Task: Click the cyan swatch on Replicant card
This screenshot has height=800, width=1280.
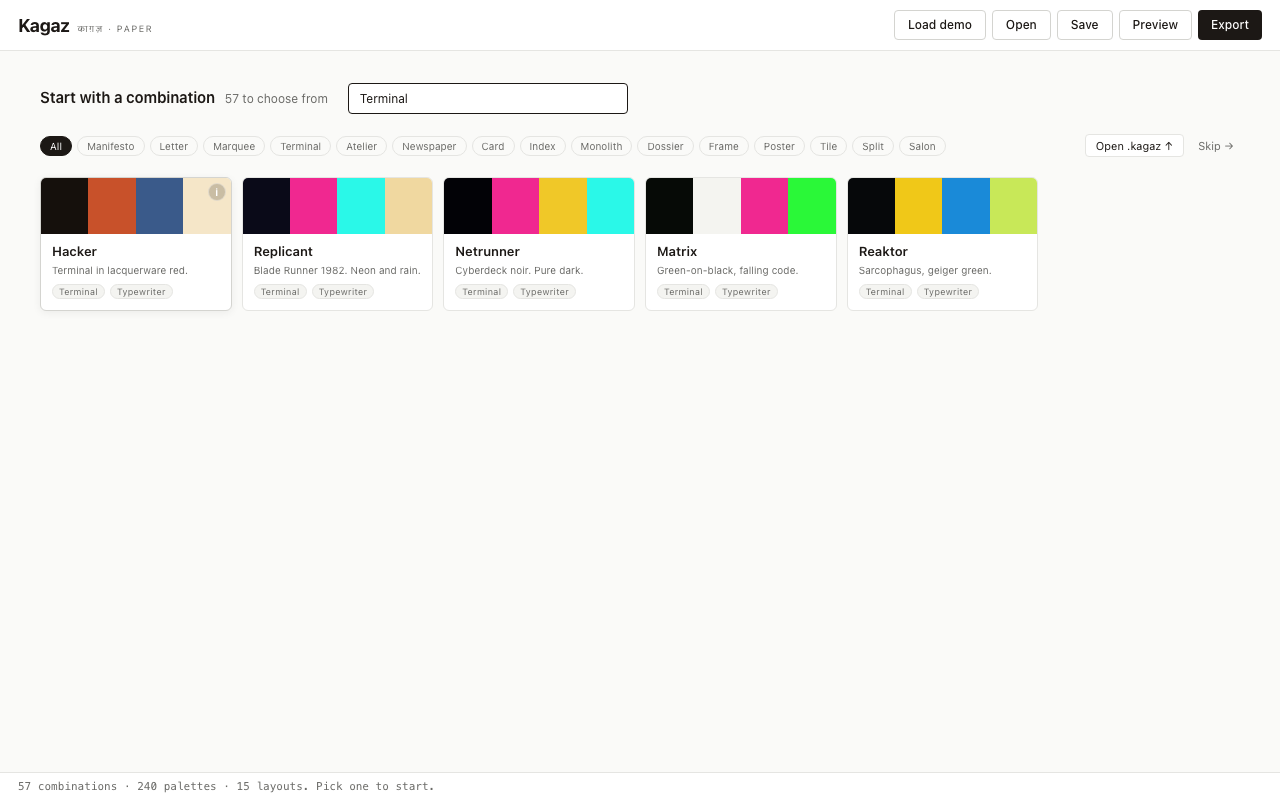Action: (x=361, y=206)
